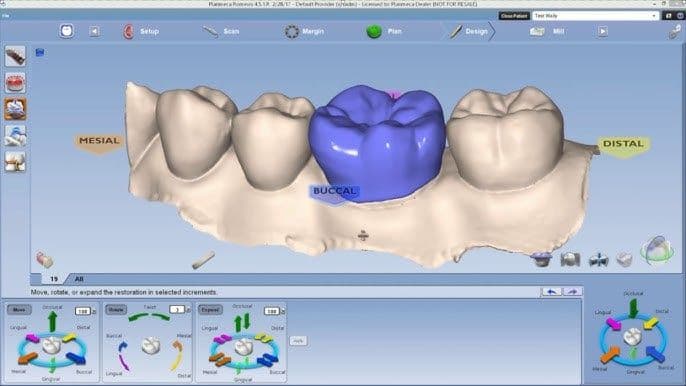Toggle the Expand mode button
Viewport: 686px width, 386px height.
[x=210, y=309]
